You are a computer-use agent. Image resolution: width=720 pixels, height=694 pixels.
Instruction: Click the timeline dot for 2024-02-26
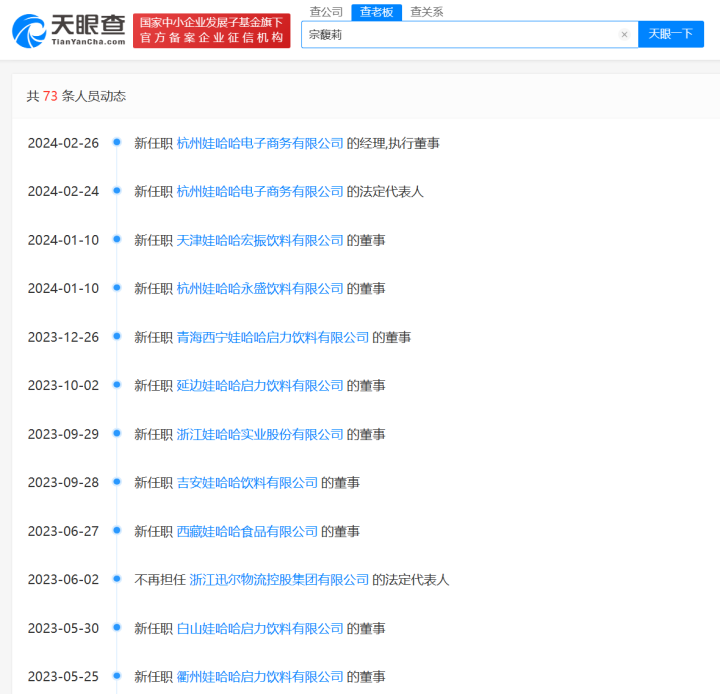(117, 143)
